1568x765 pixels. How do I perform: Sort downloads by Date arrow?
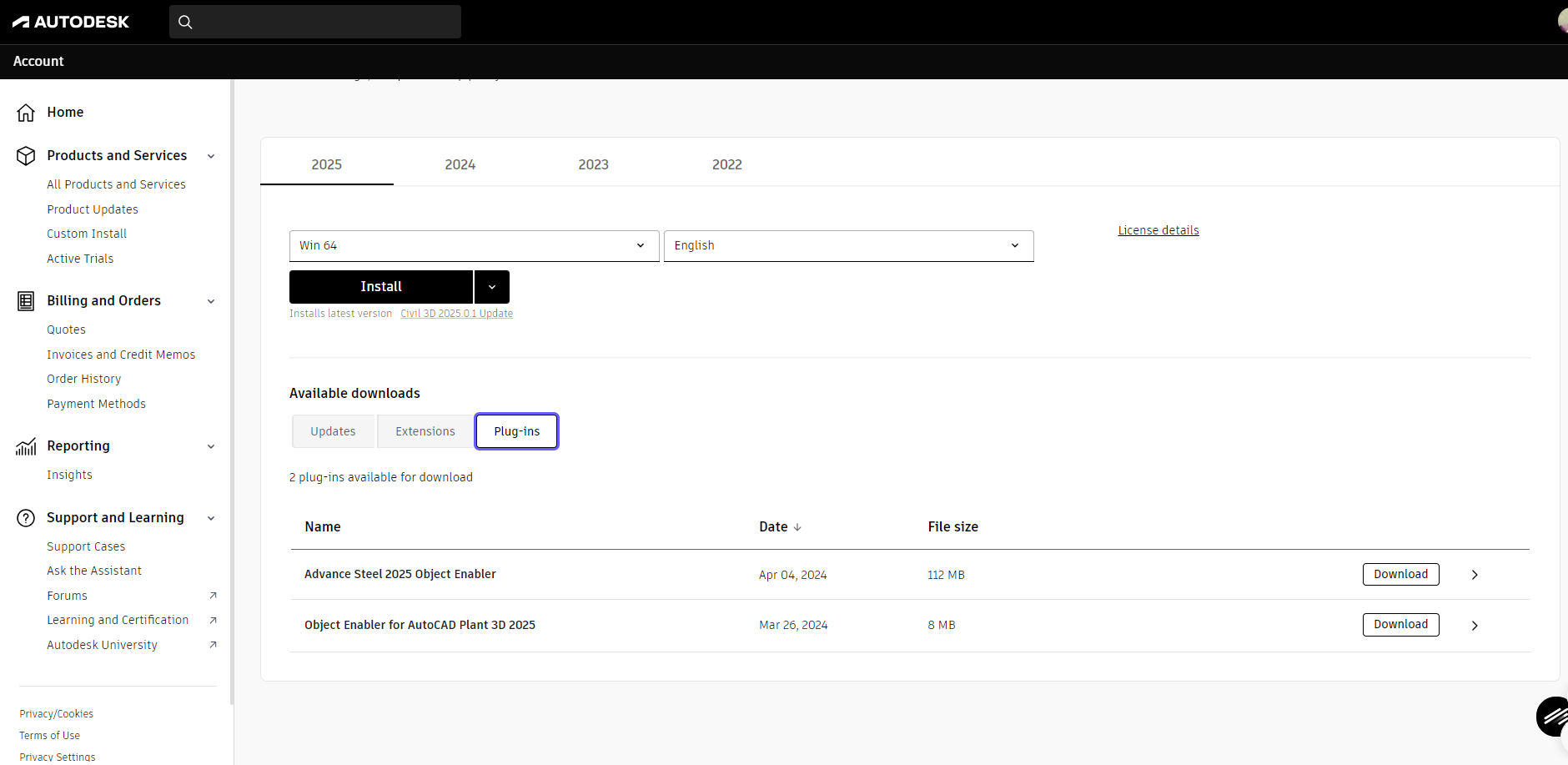click(797, 527)
